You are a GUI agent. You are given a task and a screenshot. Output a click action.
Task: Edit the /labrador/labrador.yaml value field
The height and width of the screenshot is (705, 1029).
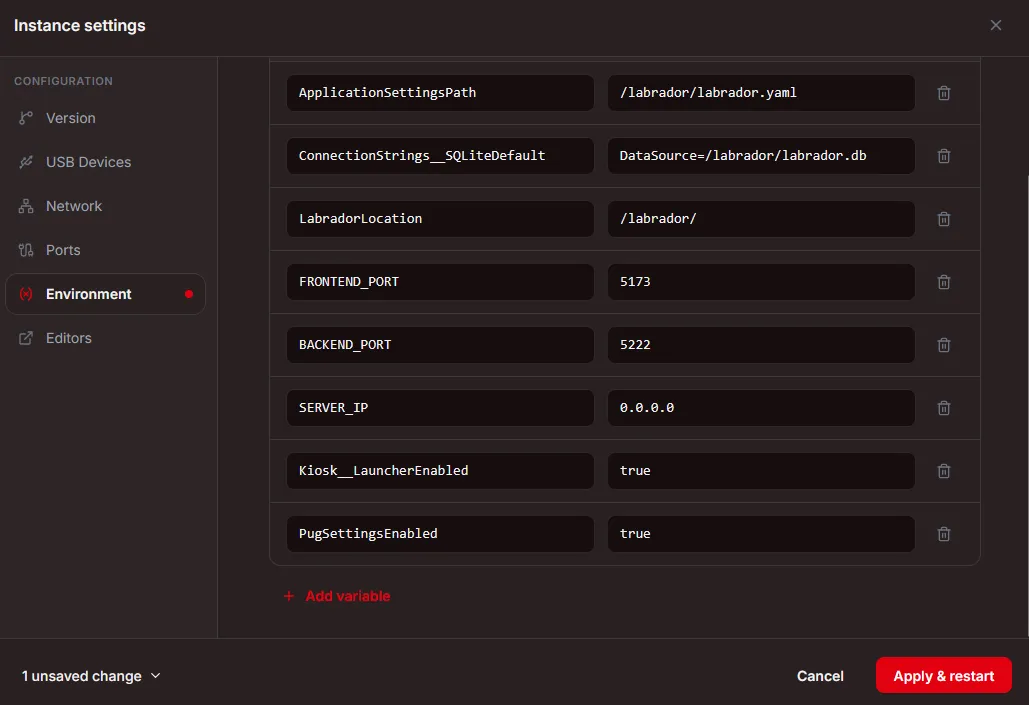tap(761, 93)
